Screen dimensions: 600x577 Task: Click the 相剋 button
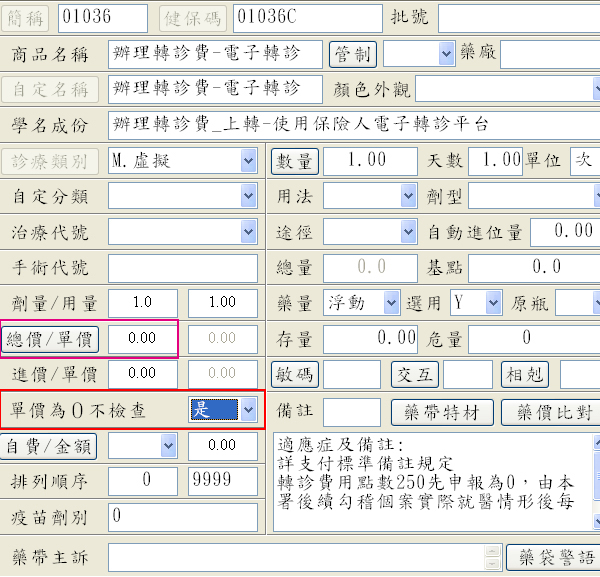click(525, 374)
